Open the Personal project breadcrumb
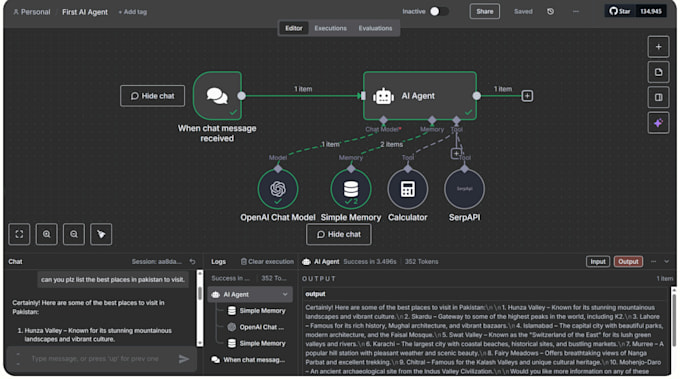Viewport: 680px width, 379px height. point(32,12)
